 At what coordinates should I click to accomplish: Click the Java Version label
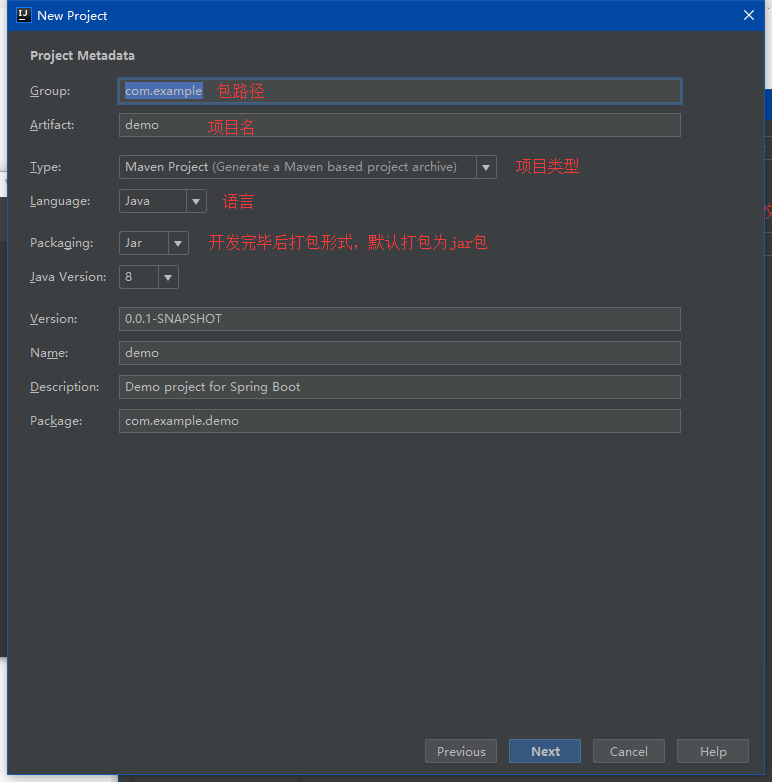[x=68, y=277]
